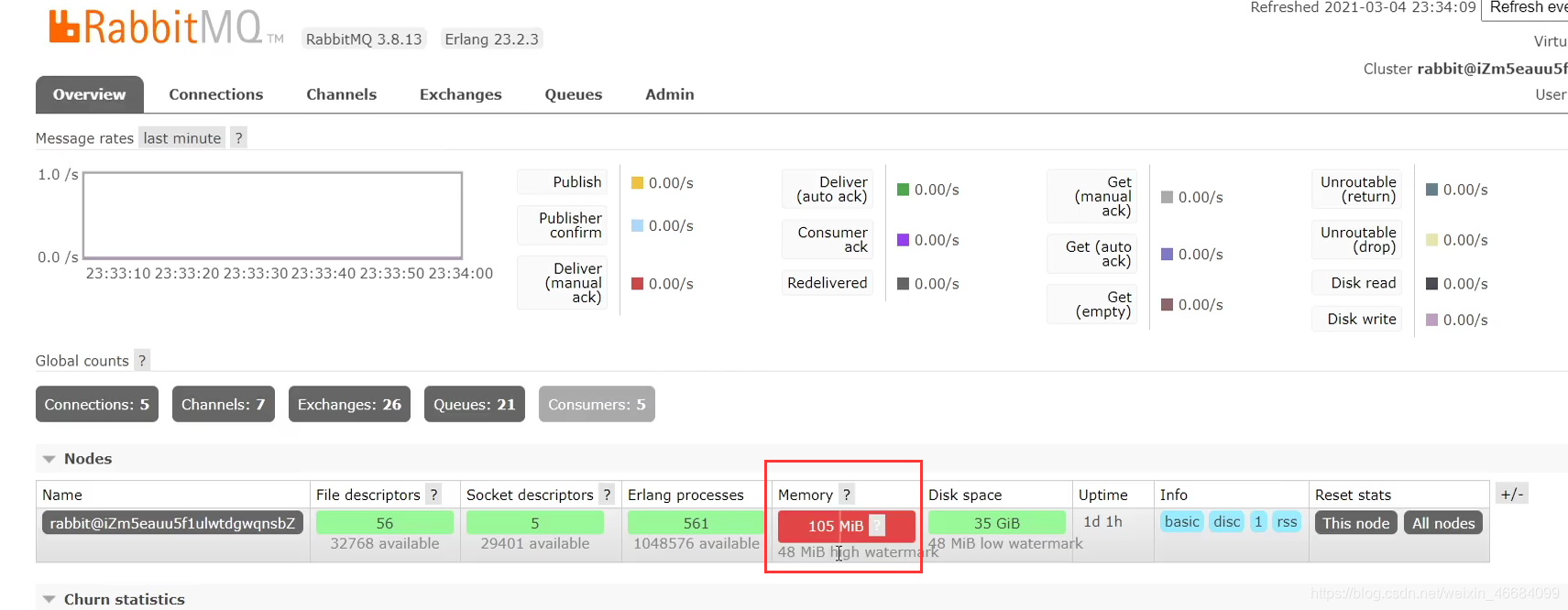Click green Deliver (auto ack) swatch
The image size is (1568, 610).
tap(904, 190)
